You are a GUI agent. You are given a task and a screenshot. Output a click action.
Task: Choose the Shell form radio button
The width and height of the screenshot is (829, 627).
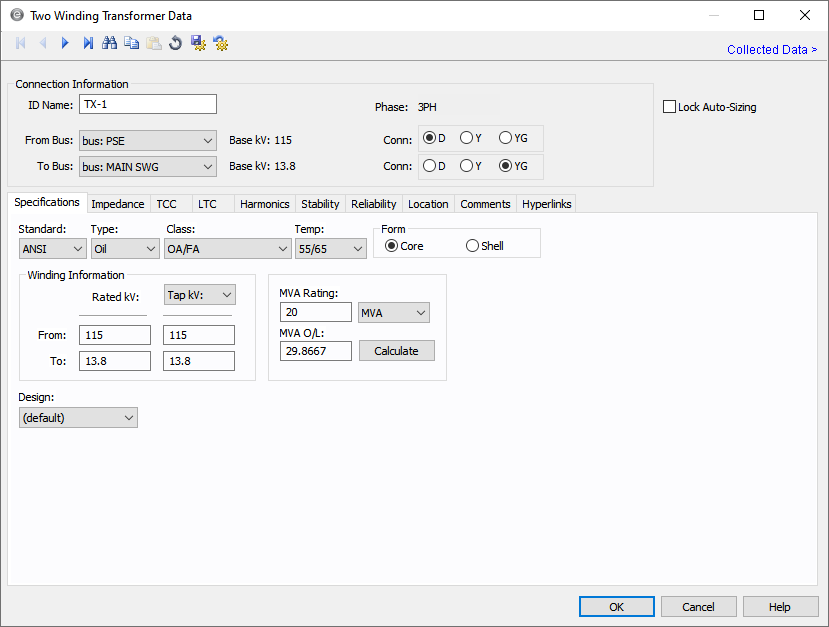point(472,246)
